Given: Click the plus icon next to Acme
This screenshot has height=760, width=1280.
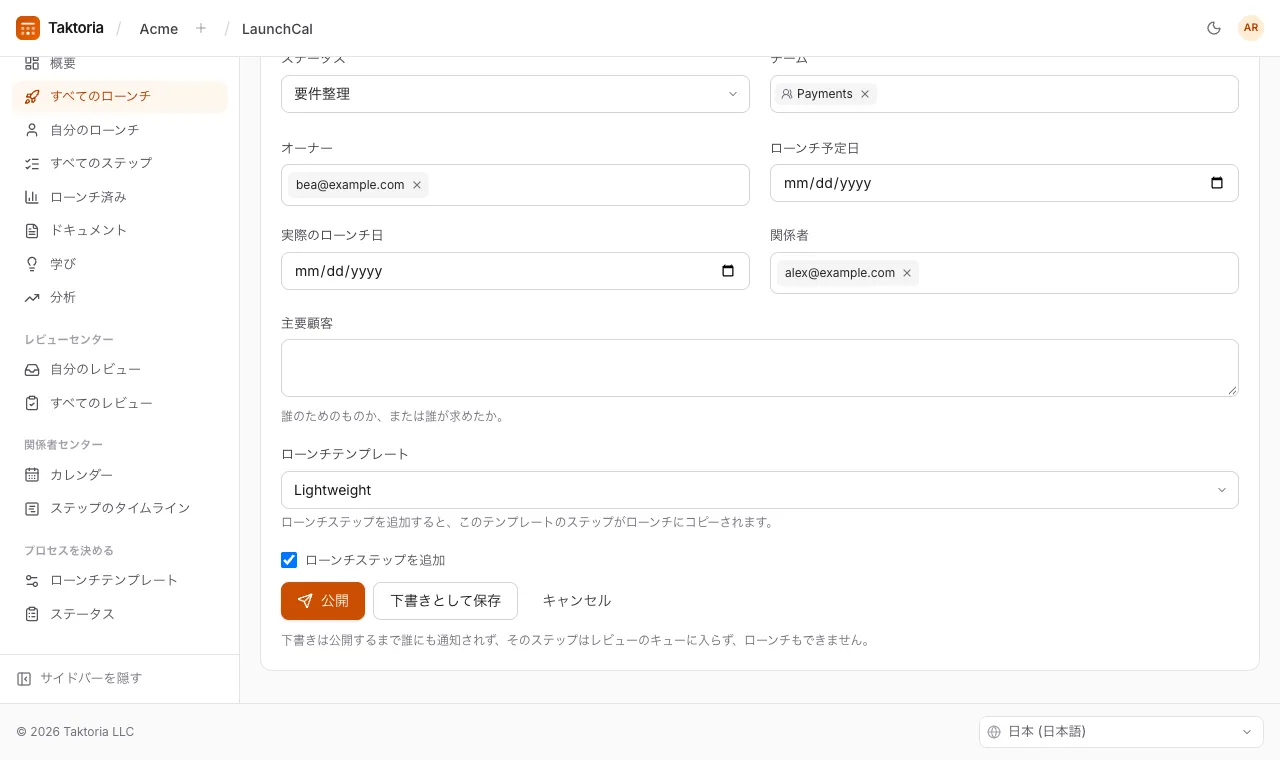Looking at the screenshot, I should click(x=201, y=28).
